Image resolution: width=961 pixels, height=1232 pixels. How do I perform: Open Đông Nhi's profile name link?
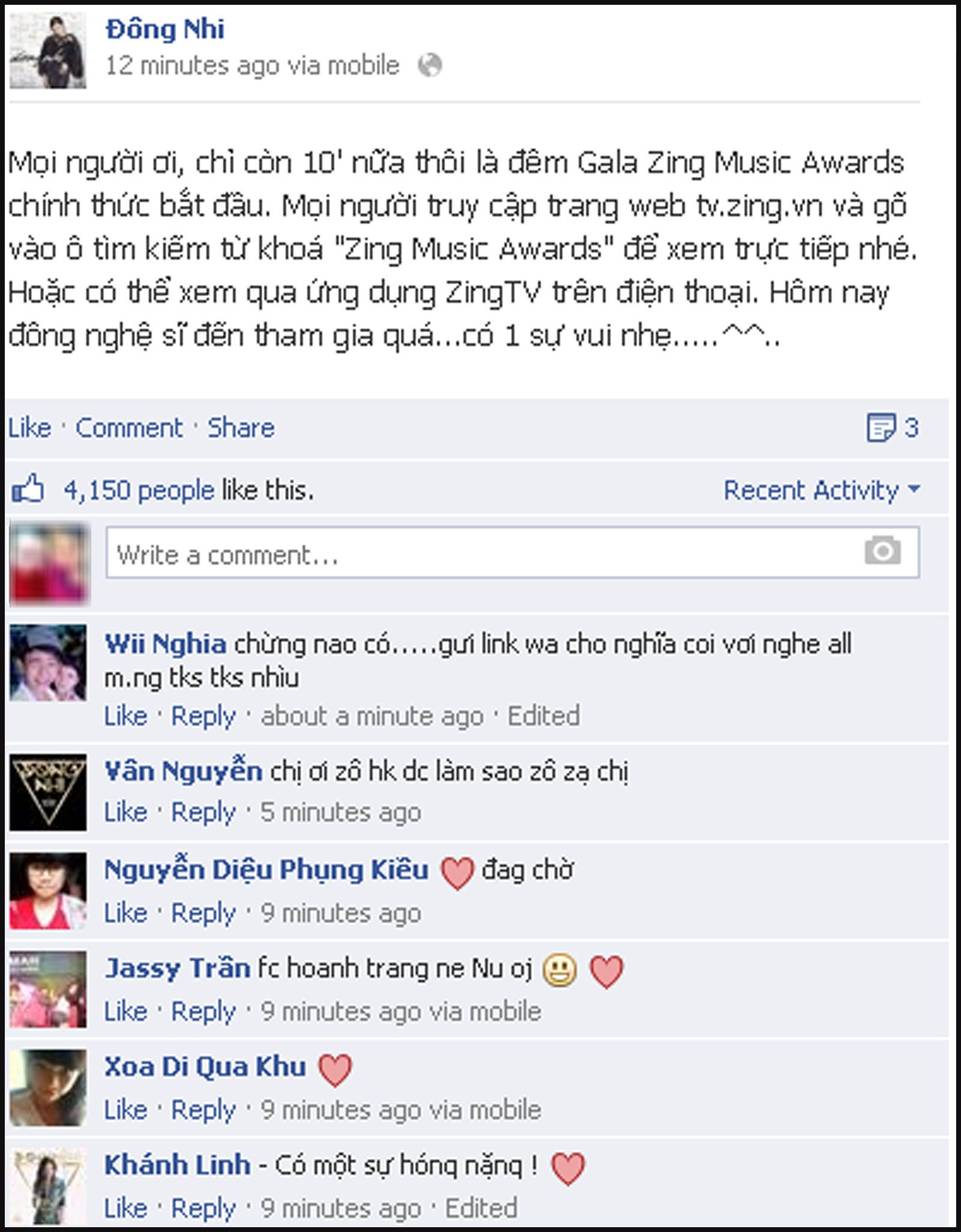click(x=165, y=29)
